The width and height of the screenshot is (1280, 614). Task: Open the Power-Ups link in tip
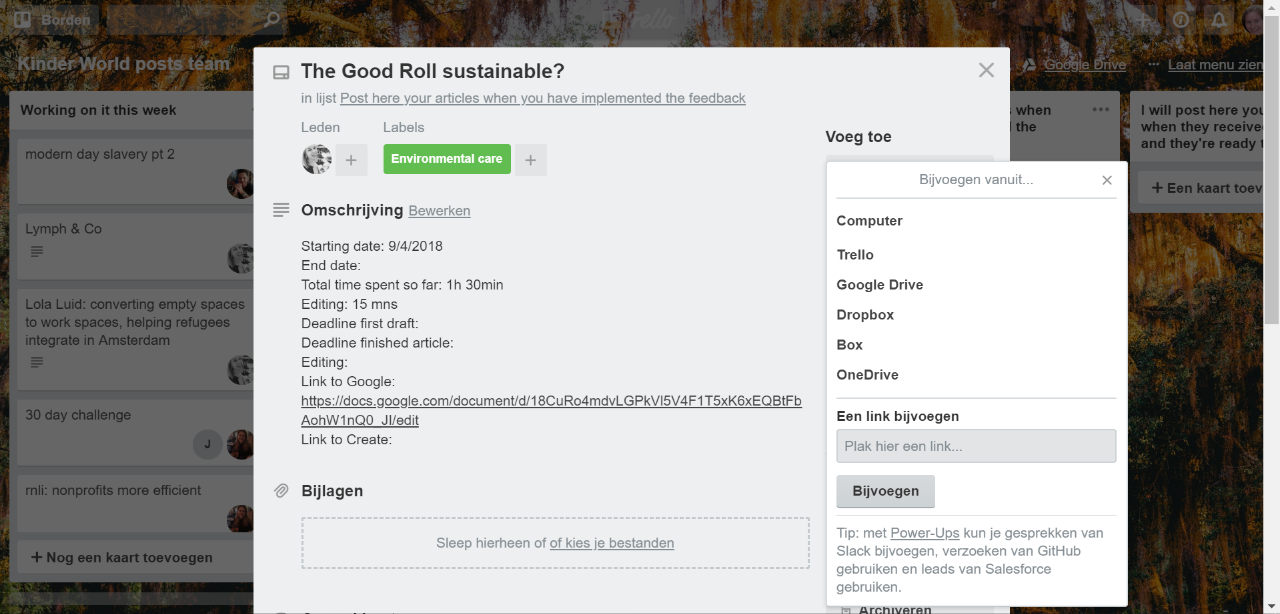tap(925, 533)
